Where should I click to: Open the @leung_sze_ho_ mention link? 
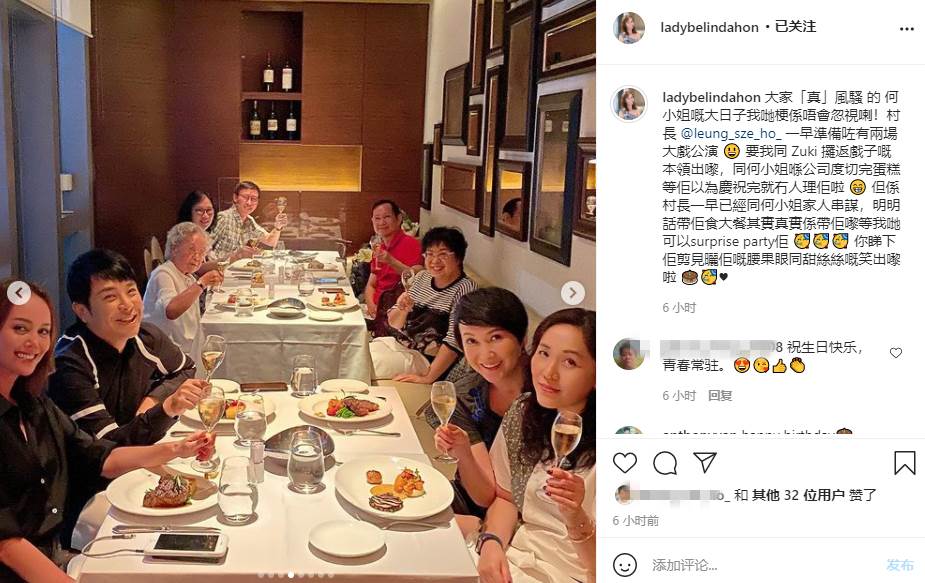731,134
